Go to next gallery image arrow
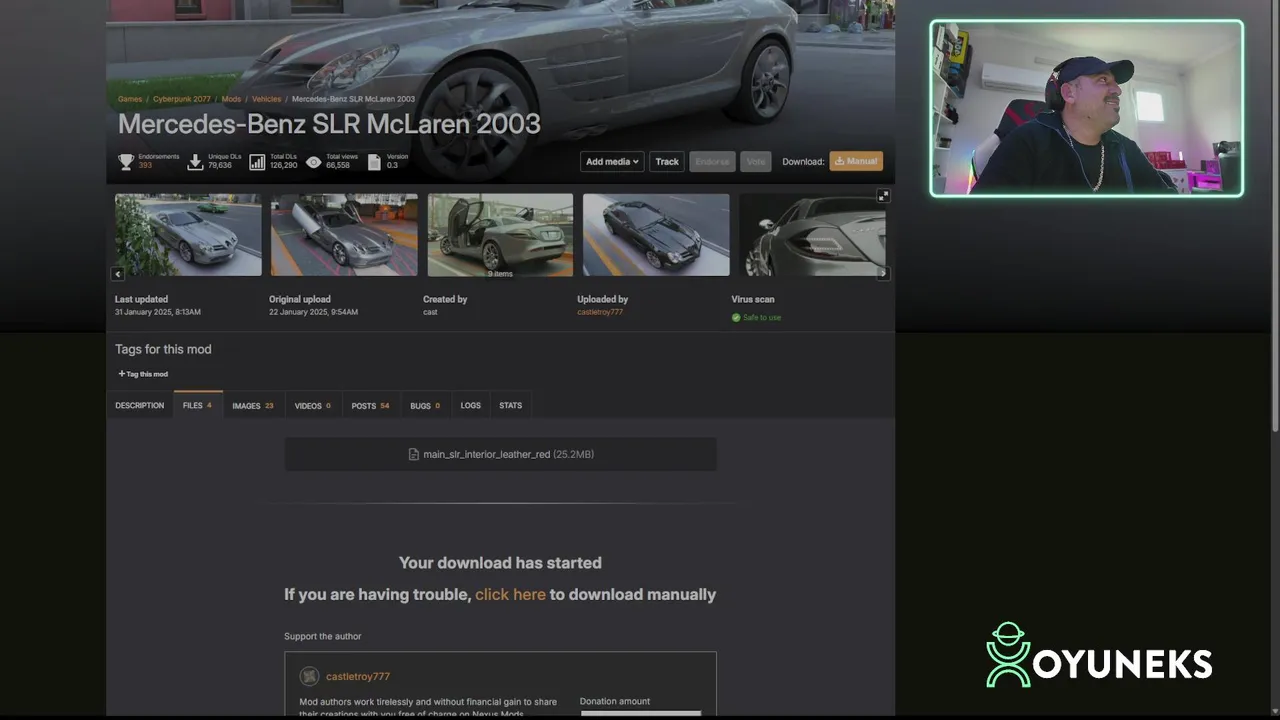Screen dimensions: 1280x720 click(x=883, y=273)
